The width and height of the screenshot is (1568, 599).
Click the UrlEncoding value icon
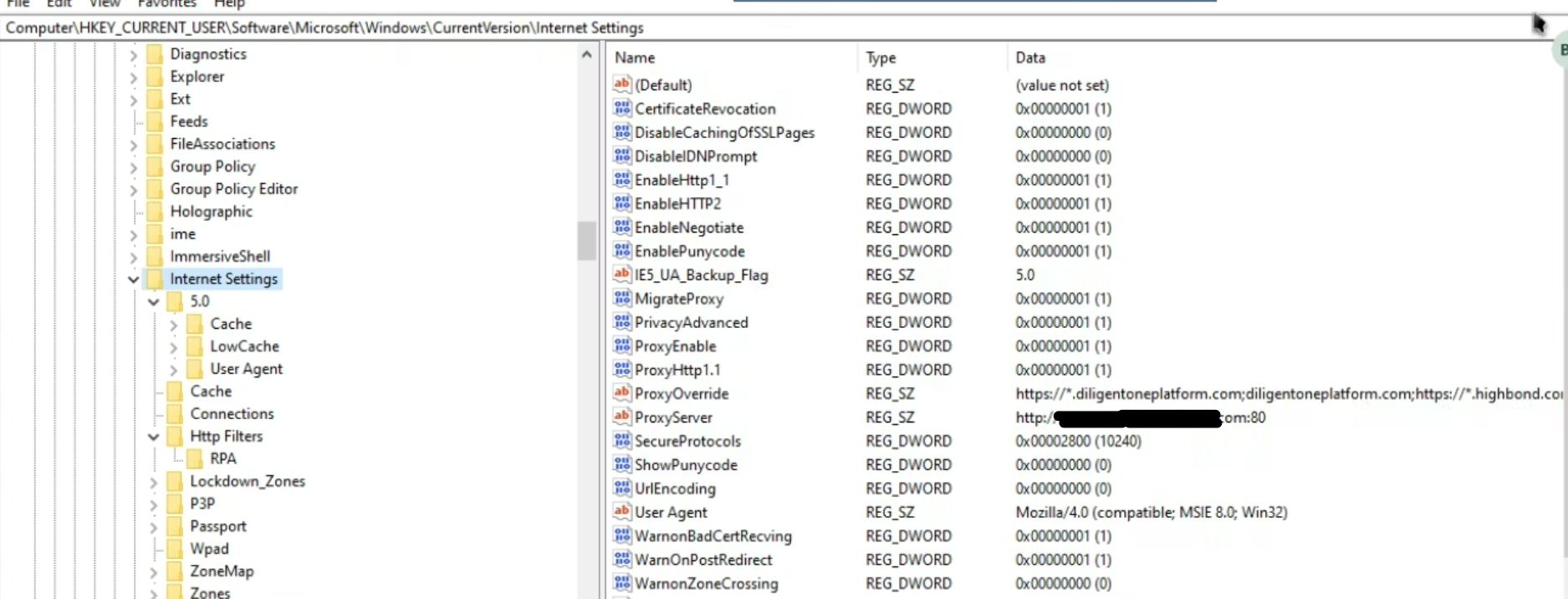[x=622, y=488]
